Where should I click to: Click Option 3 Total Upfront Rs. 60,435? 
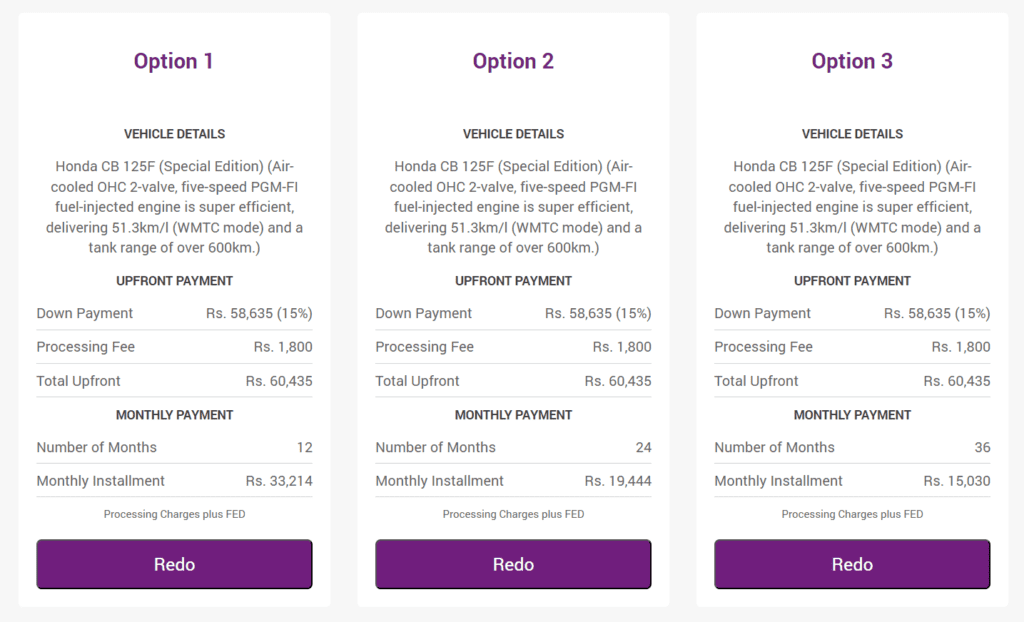pos(957,381)
